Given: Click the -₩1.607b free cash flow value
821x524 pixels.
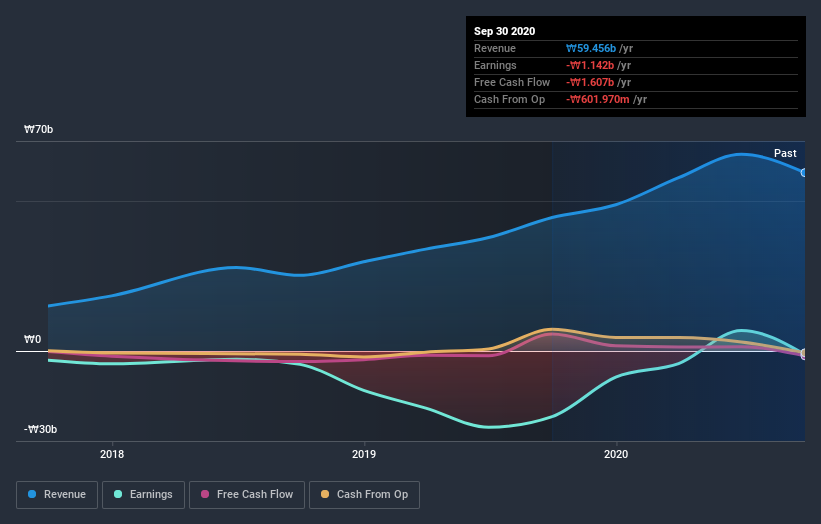Looking at the screenshot, I should coord(590,82).
